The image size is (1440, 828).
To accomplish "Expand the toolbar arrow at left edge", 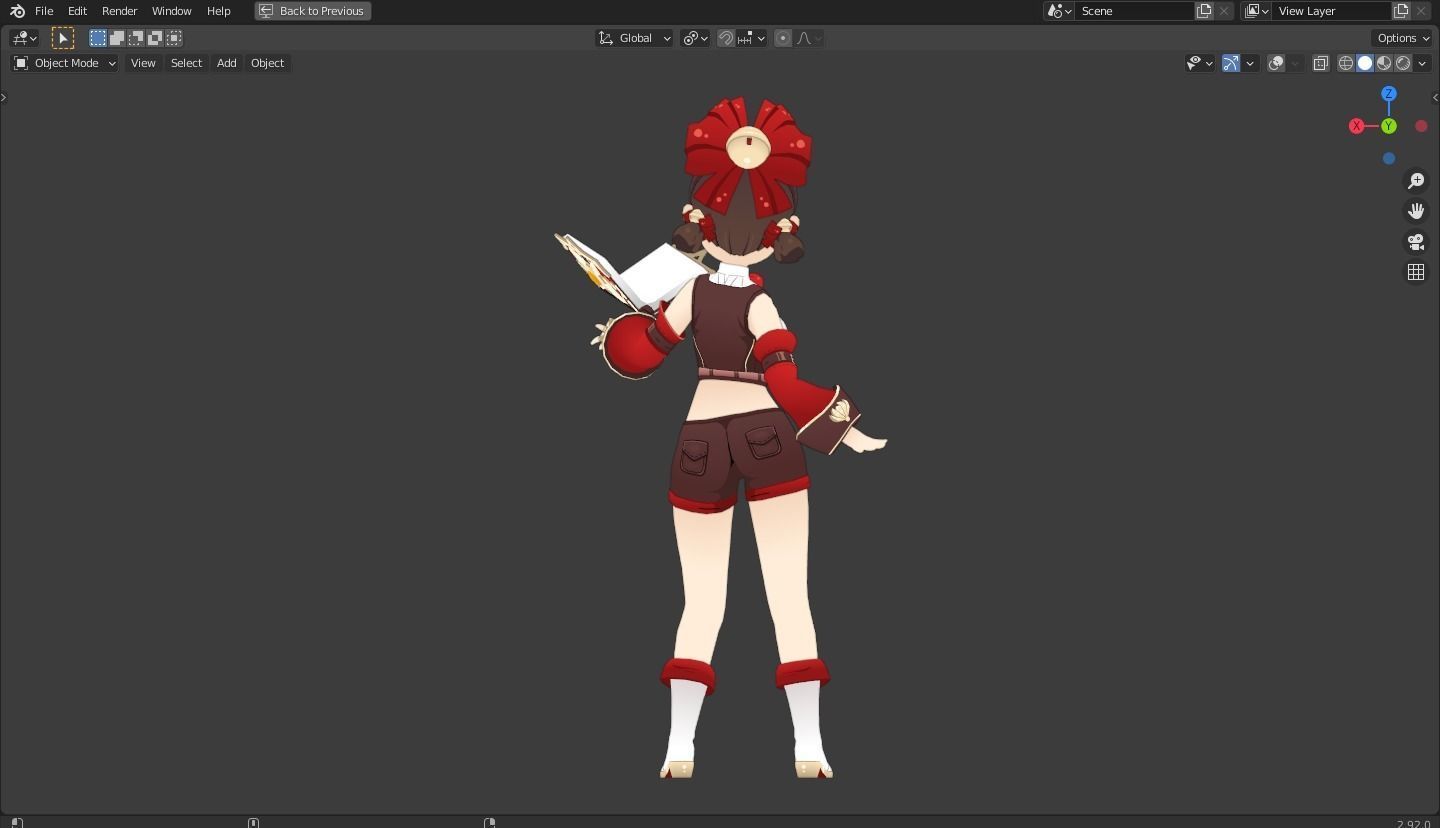I will [x=4, y=97].
